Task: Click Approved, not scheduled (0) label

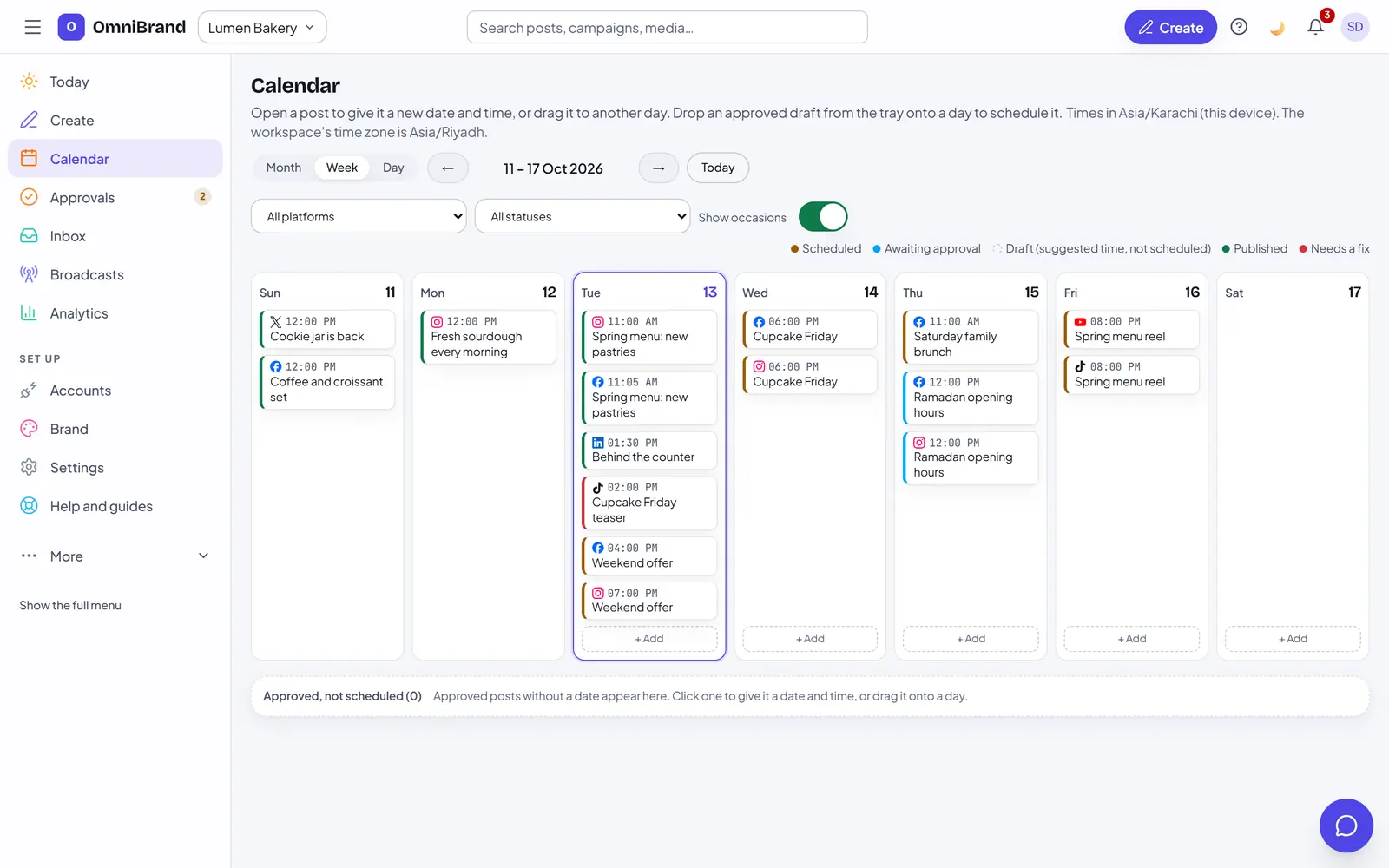Action: (x=342, y=696)
